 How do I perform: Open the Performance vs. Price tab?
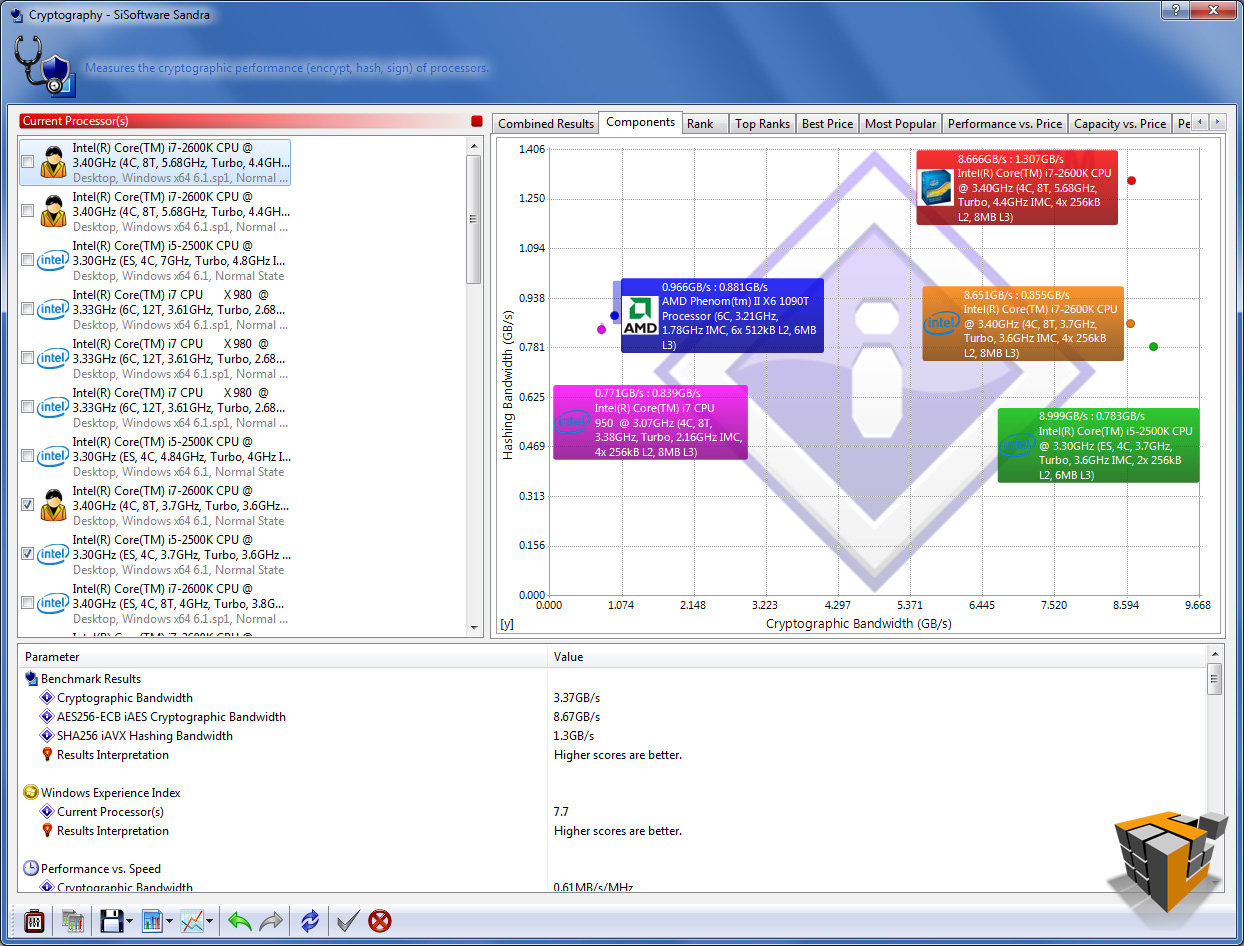tap(1005, 124)
